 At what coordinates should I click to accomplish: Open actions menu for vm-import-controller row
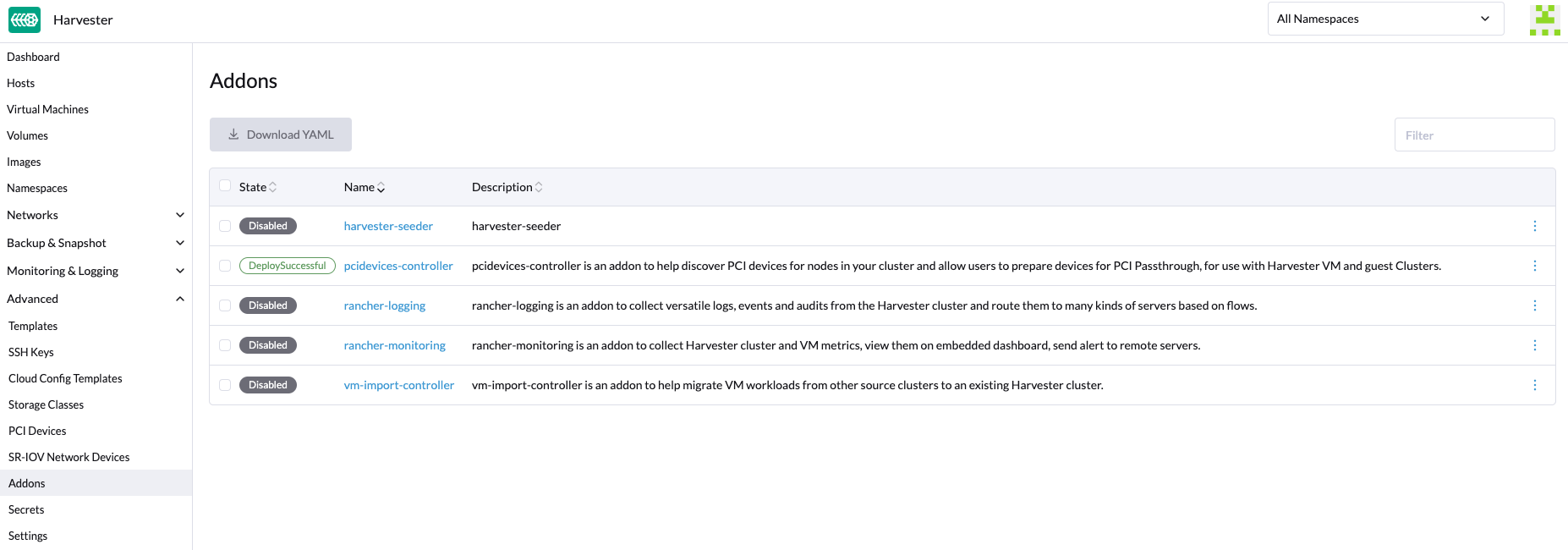(x=1534, y=385)
